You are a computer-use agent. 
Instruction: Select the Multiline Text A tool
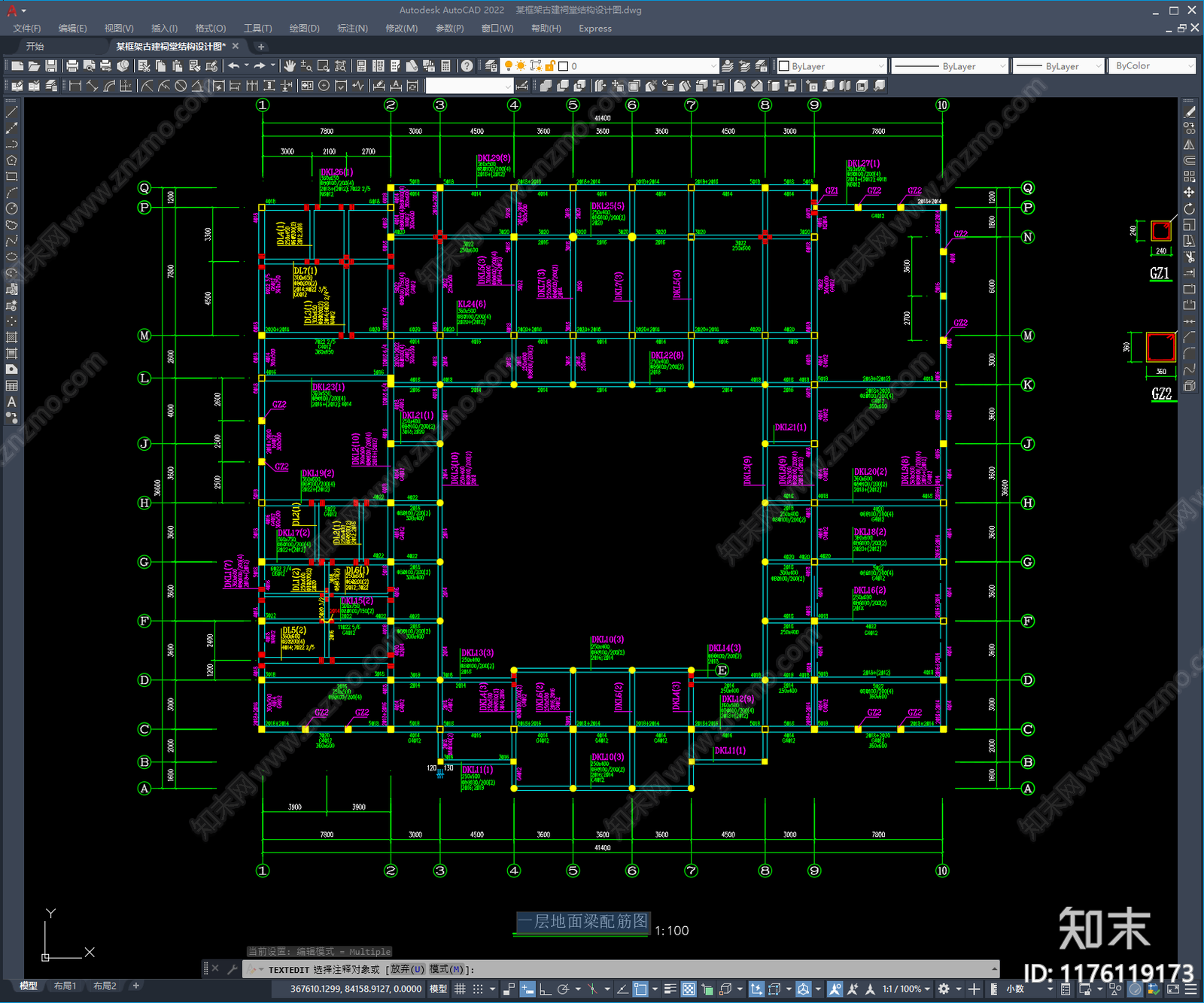11,402
